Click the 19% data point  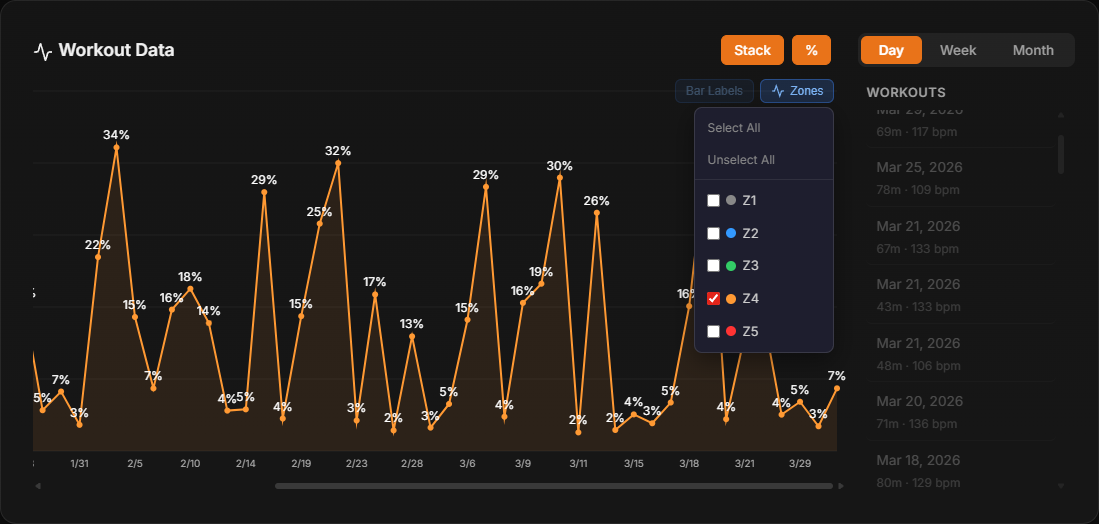(541, 284)
